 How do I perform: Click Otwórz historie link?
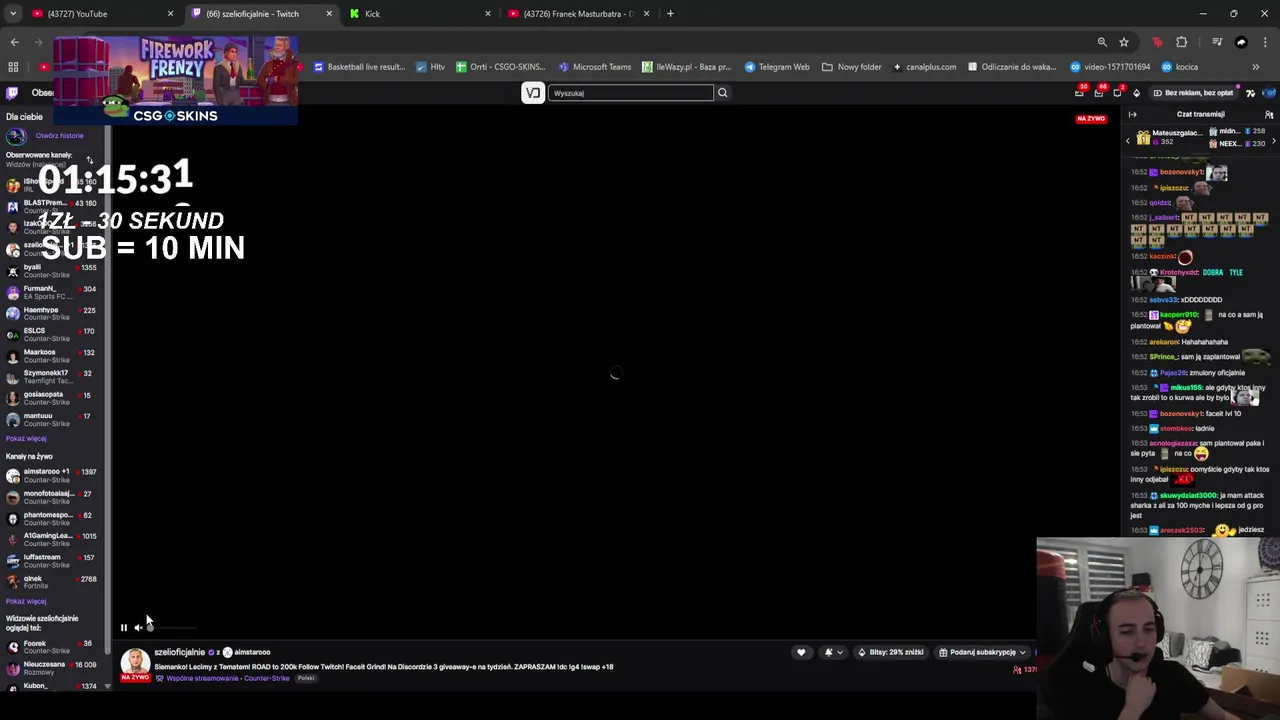59,136
